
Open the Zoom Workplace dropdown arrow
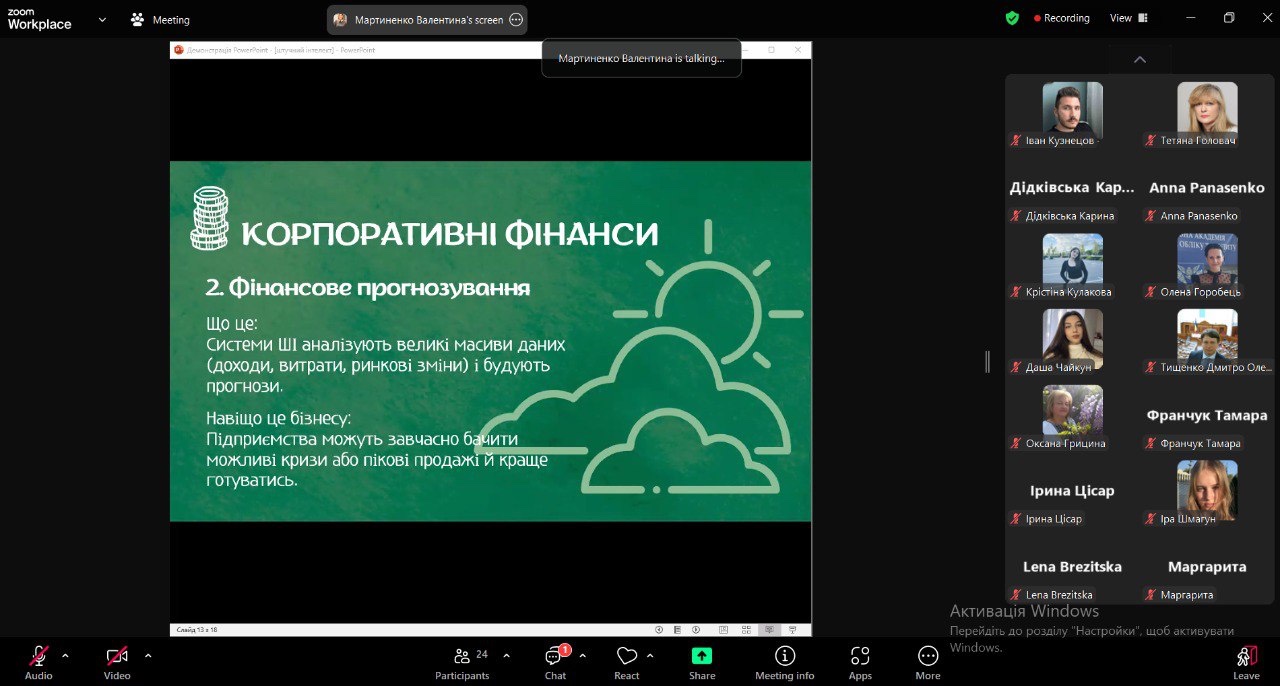click(x=102, y=19)
